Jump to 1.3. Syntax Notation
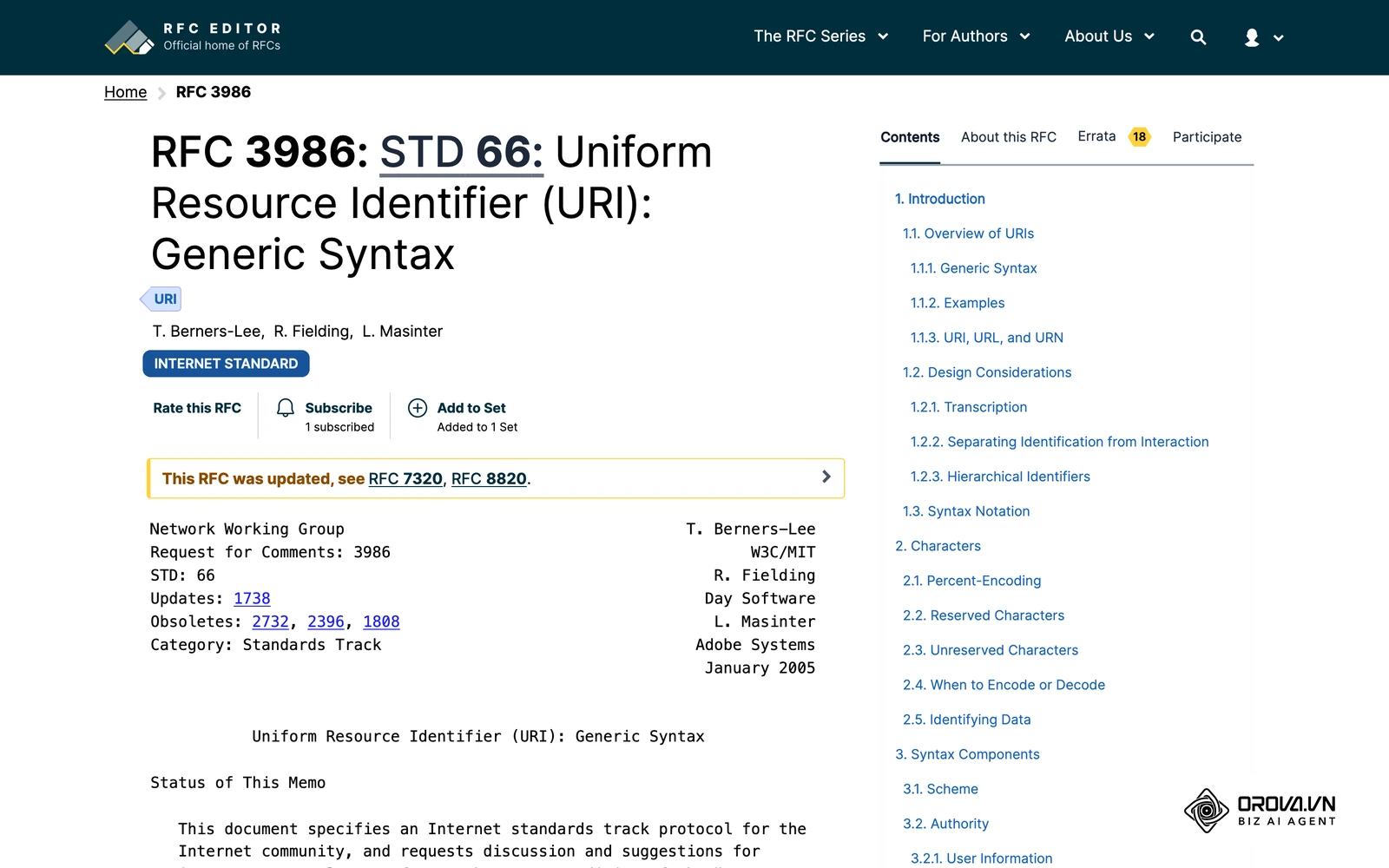Viewport: 1389px width, 868px height. point(966,511)
